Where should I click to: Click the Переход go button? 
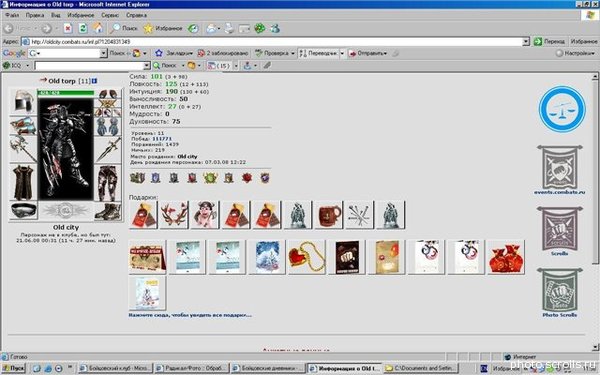(x=549, y=41)
